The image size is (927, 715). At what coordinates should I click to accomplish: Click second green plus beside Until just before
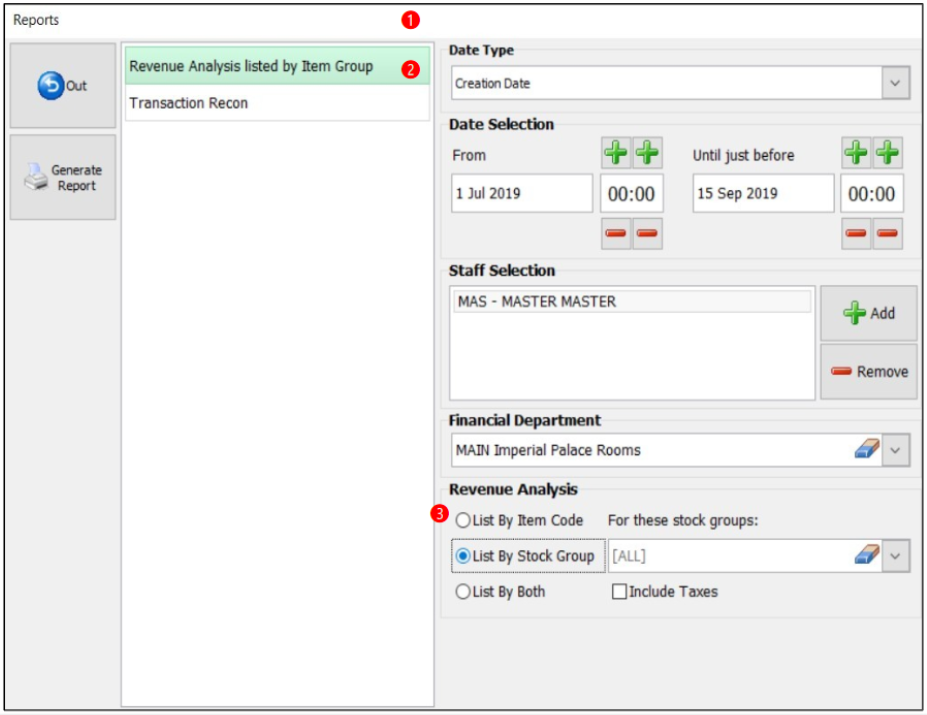(887, 153)
